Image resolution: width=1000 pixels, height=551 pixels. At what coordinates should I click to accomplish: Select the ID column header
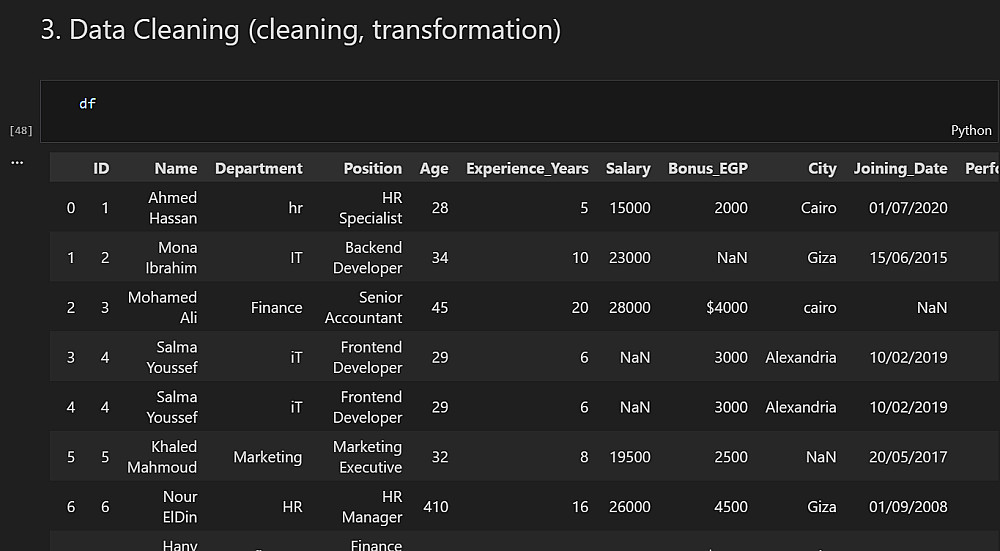pos(101,168)
